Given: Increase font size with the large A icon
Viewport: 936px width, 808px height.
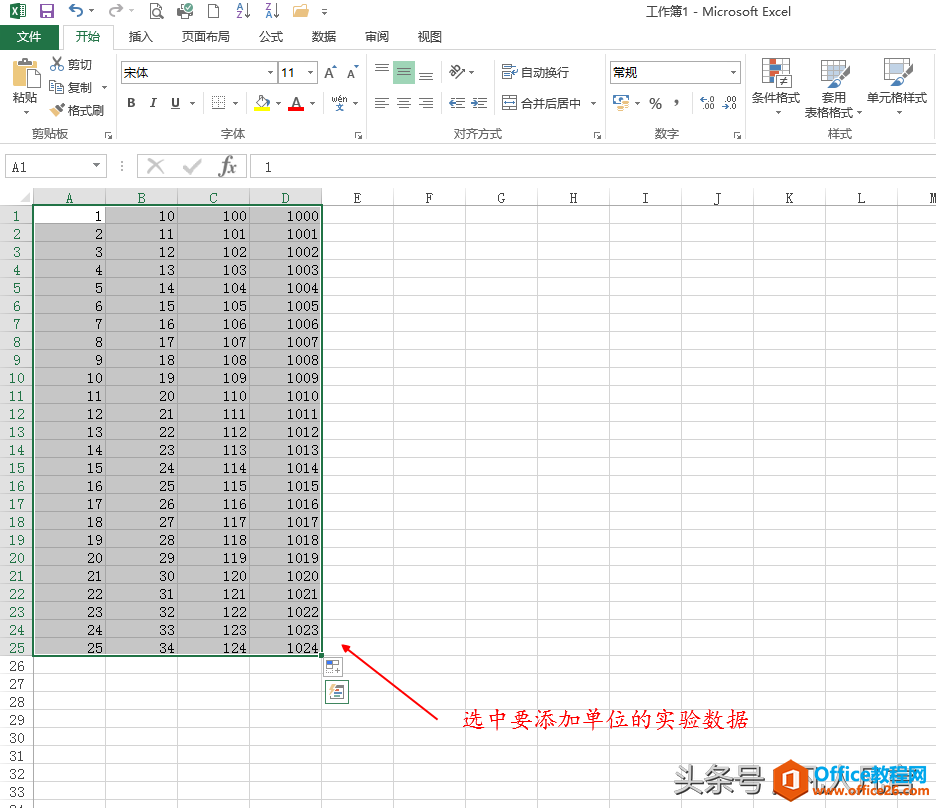Looking at the screenshot, I should [330, 72].
